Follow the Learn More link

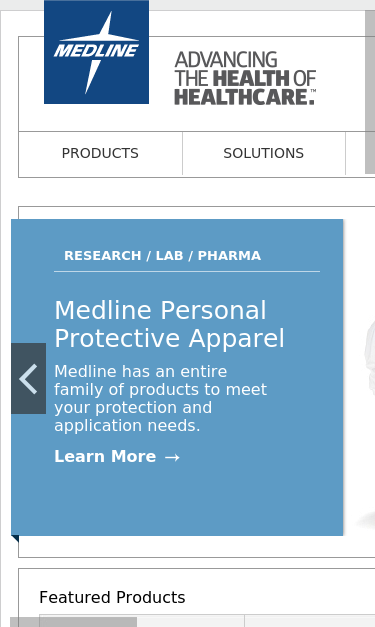117,457
